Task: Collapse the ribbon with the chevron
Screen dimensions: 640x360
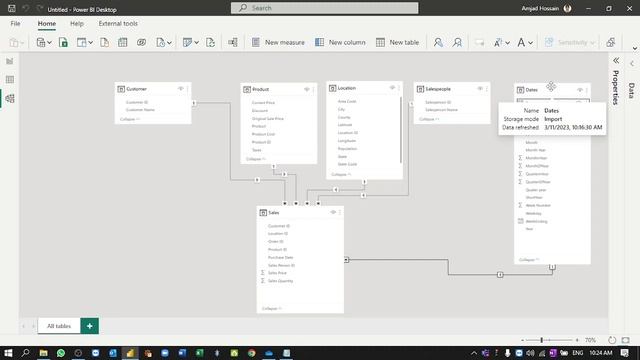Action: (635, 49)
